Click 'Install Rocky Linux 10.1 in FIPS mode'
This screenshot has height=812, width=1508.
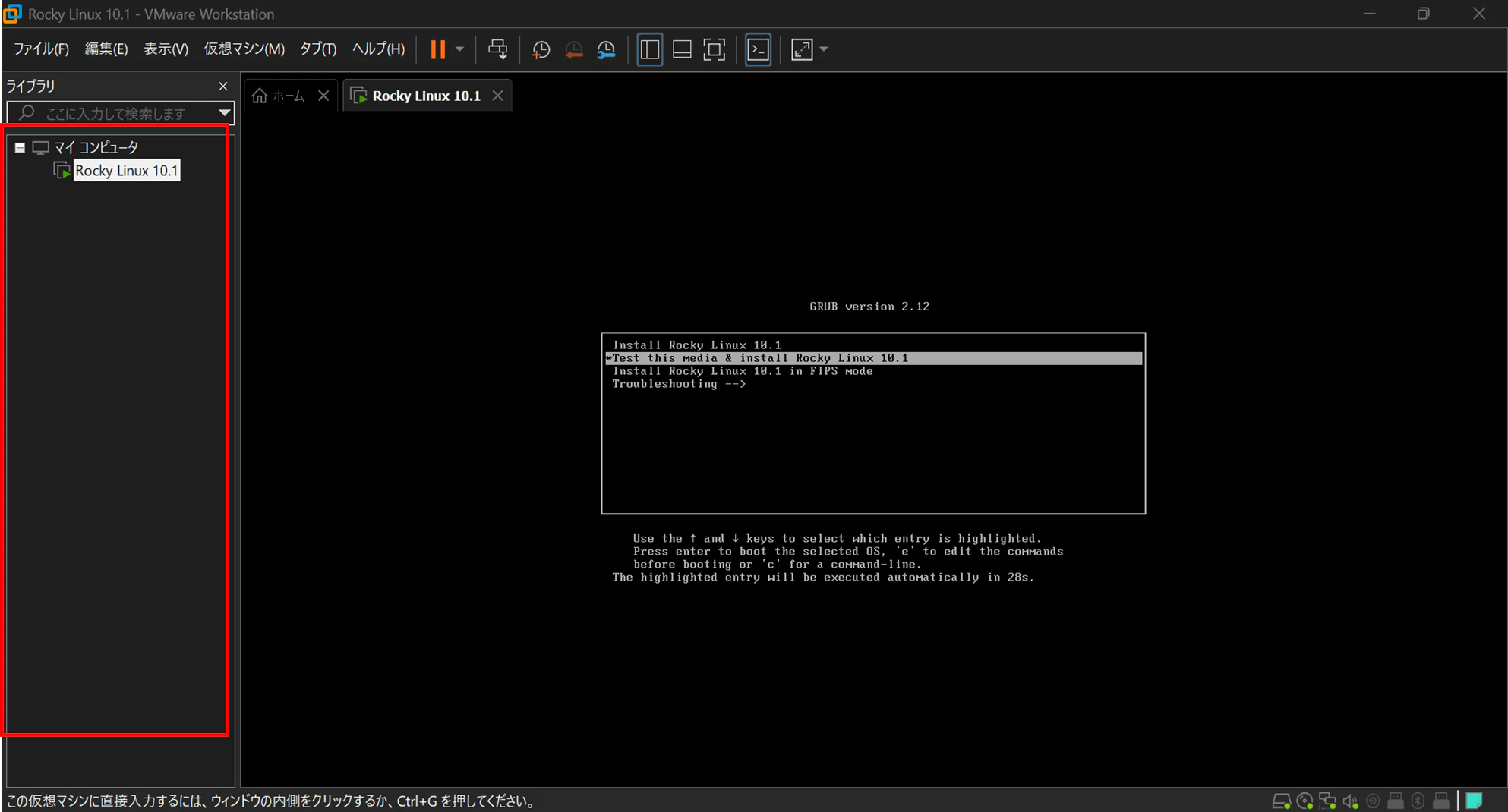pos(743,371)
